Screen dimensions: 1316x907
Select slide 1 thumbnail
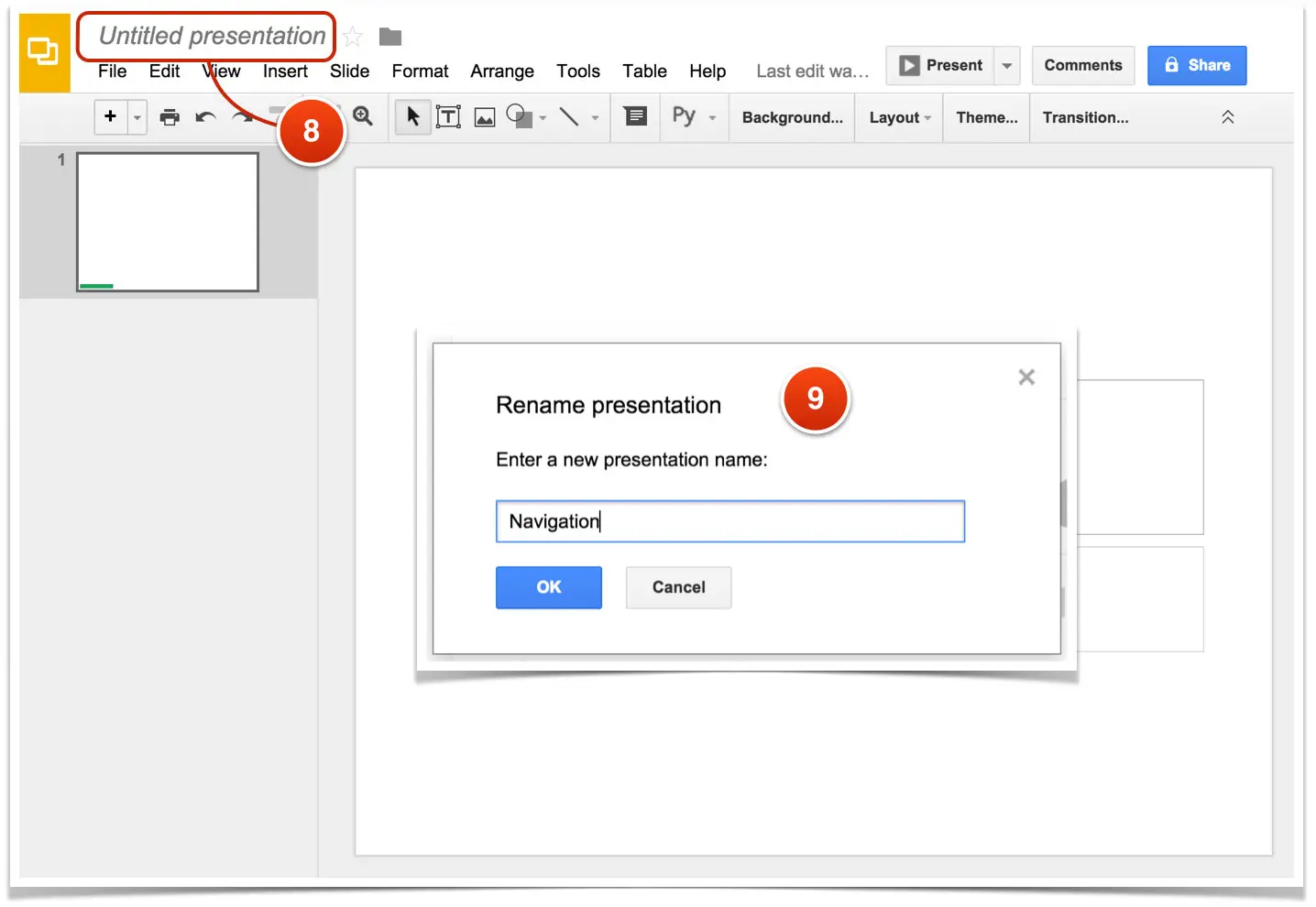(x=168, y=222)
